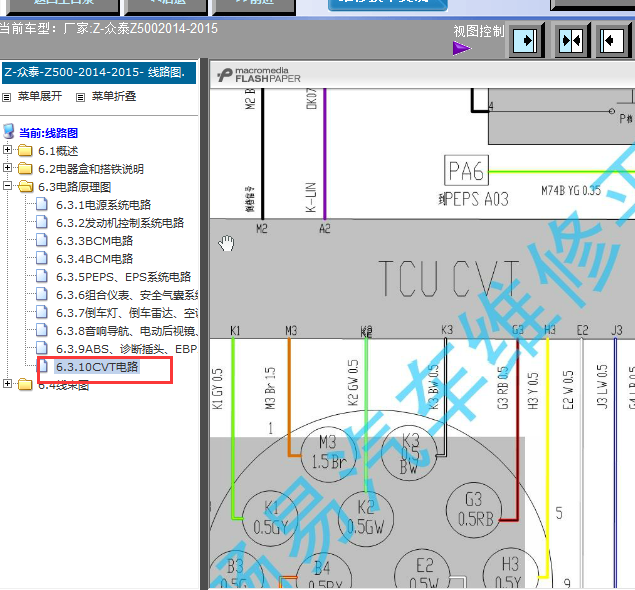Click the view control left-arrow icon
The image size is (635, 590).
[612, 40]
